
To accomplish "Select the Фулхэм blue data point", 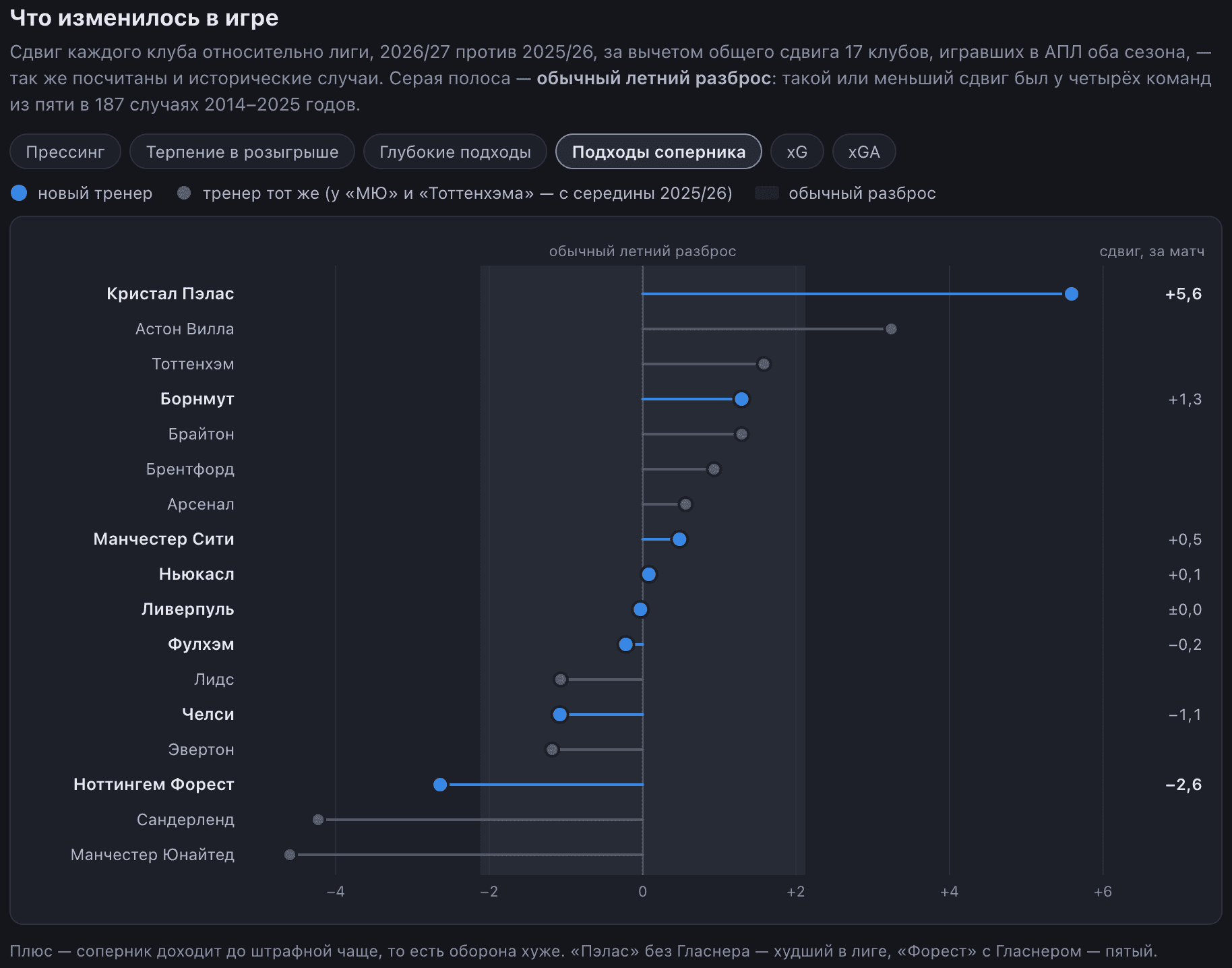I will 625,644.
